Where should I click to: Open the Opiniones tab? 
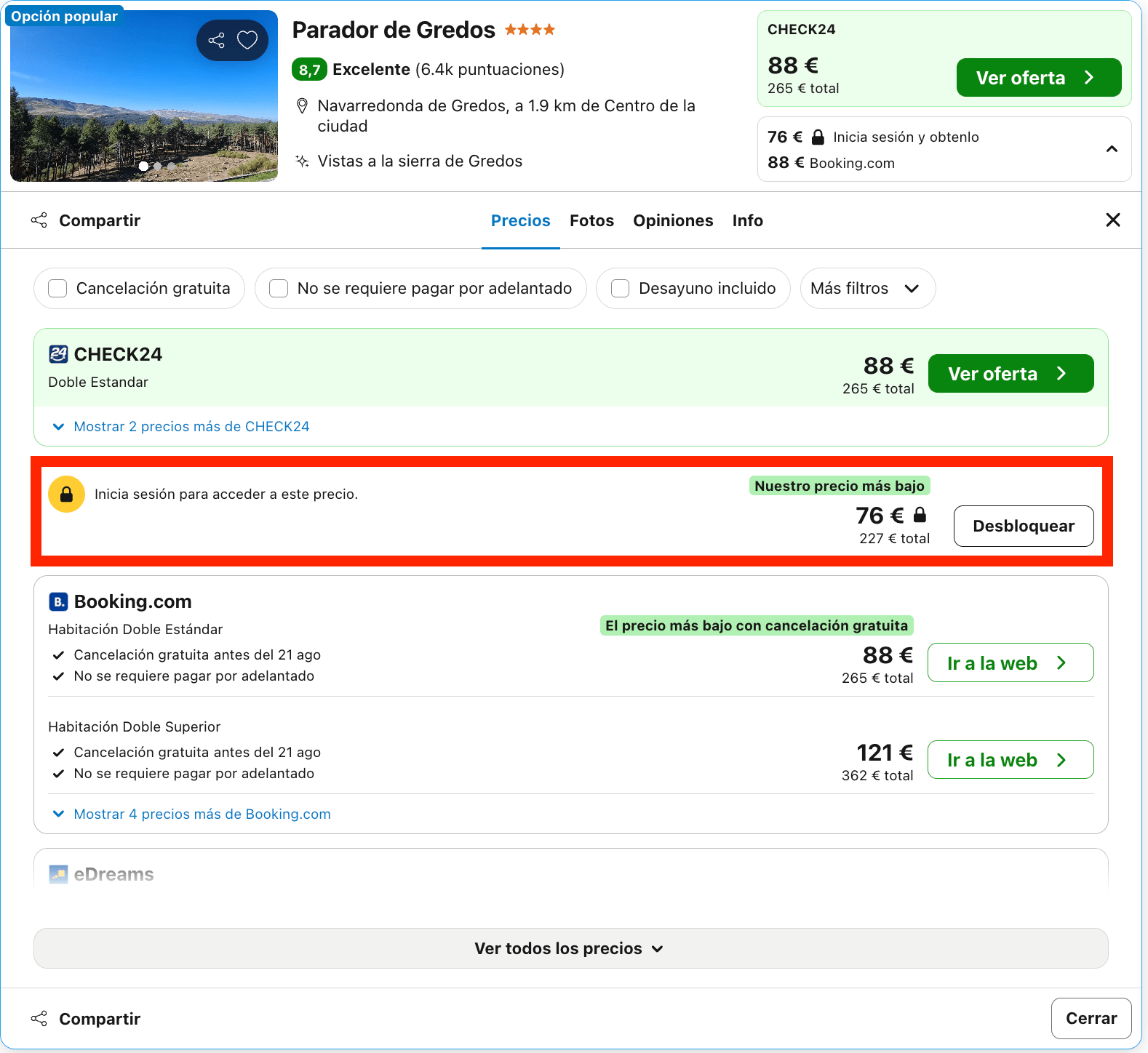(x=673, y=220)
